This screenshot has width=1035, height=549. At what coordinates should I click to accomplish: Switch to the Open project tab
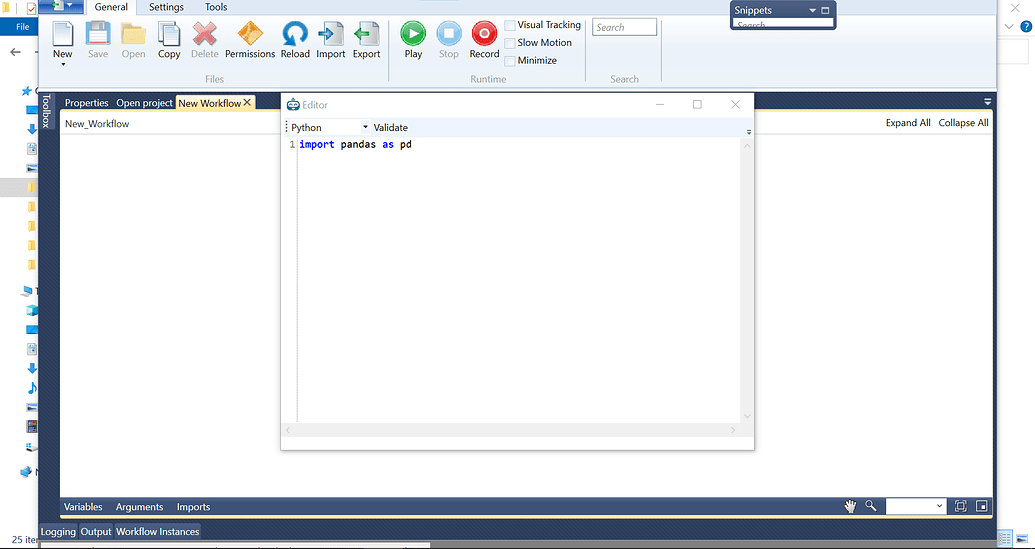point(145,102)
